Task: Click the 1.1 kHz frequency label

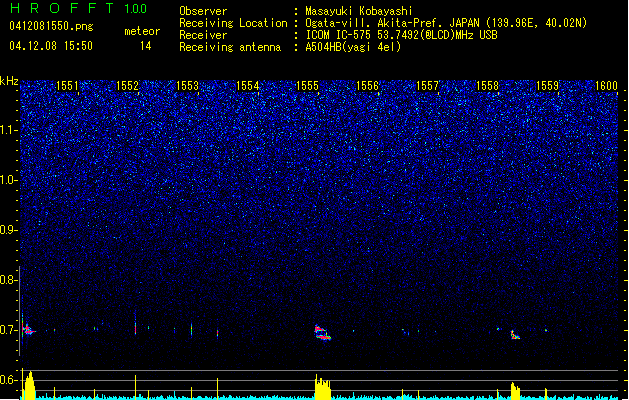Action: [x=8, y=130]
